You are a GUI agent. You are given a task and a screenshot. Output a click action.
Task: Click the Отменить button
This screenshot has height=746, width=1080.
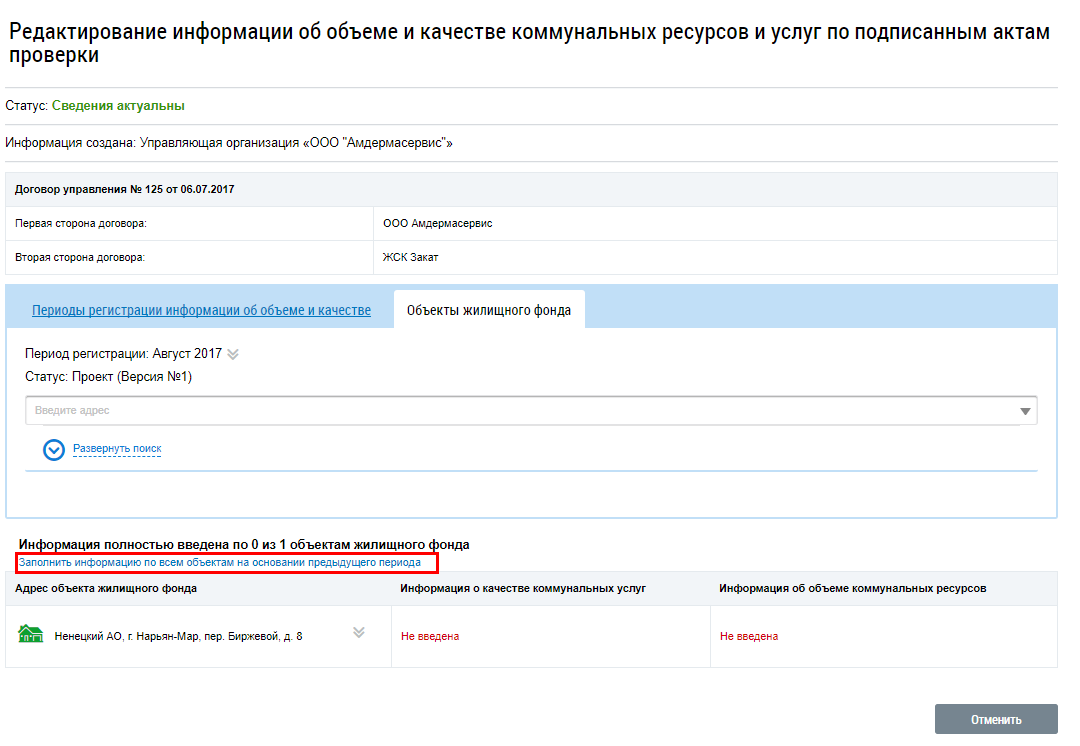coord(996,720)
